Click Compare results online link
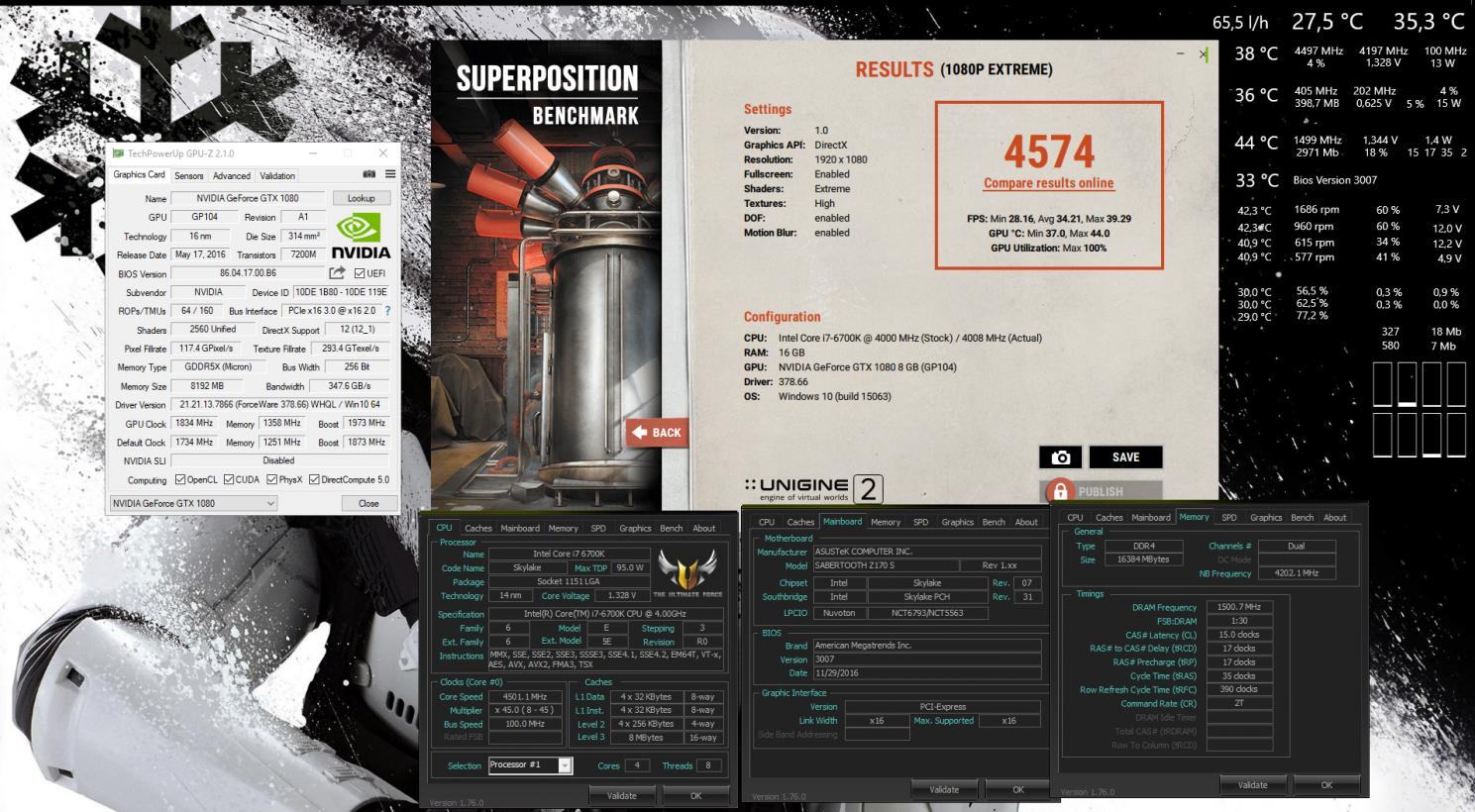This screenshot has height=812, width=1475. coord(1048,183)
